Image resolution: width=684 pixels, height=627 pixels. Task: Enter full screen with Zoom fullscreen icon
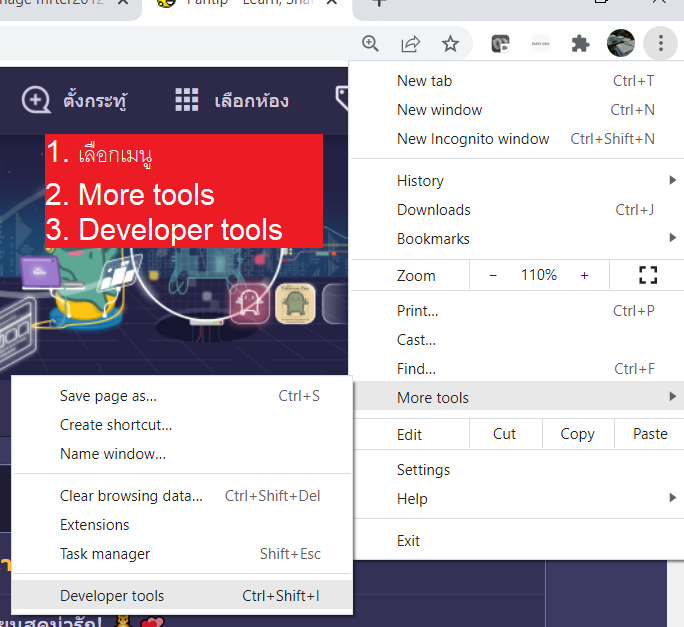click(647, 275)
